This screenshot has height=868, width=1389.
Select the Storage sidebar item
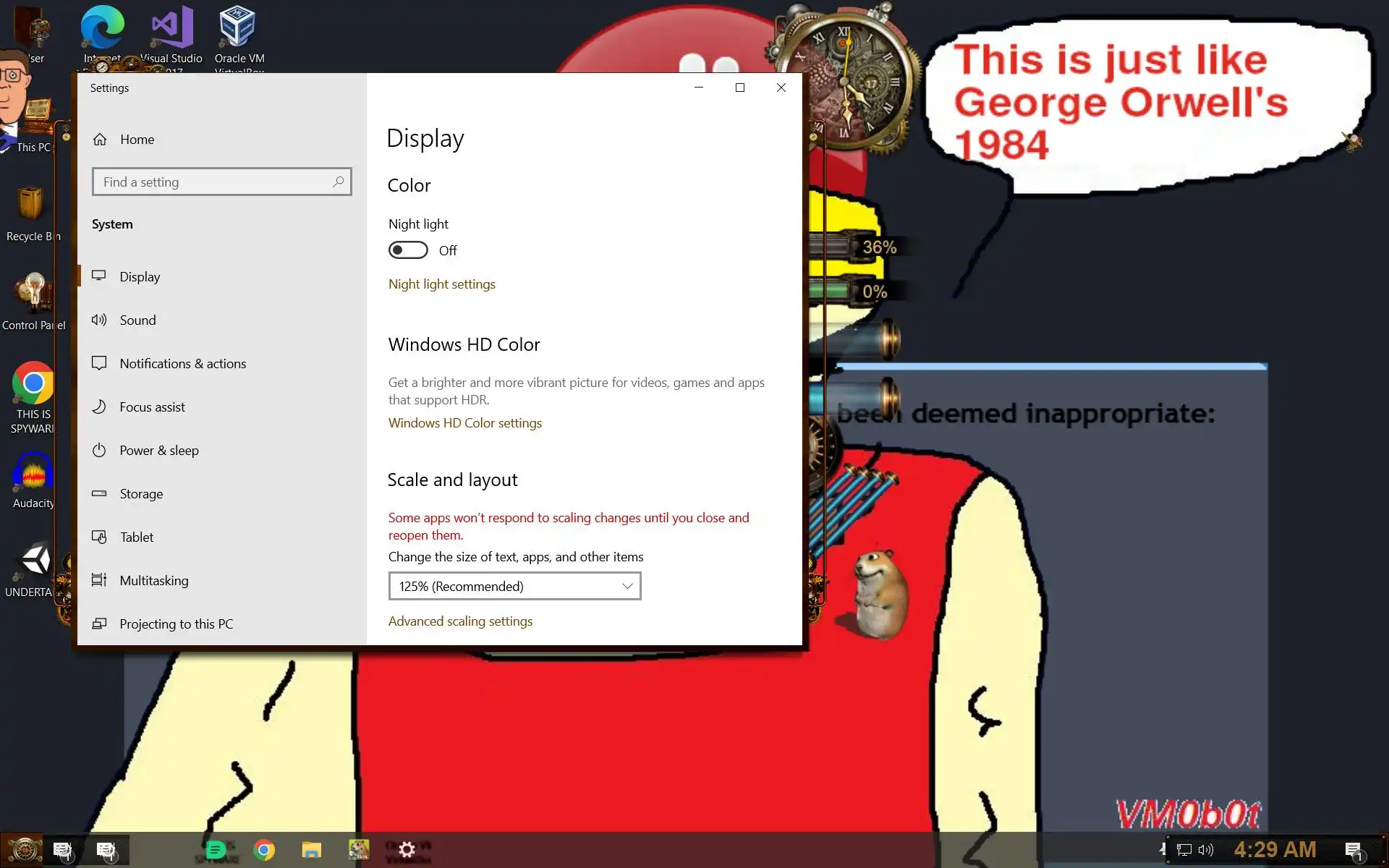point(141,494)
